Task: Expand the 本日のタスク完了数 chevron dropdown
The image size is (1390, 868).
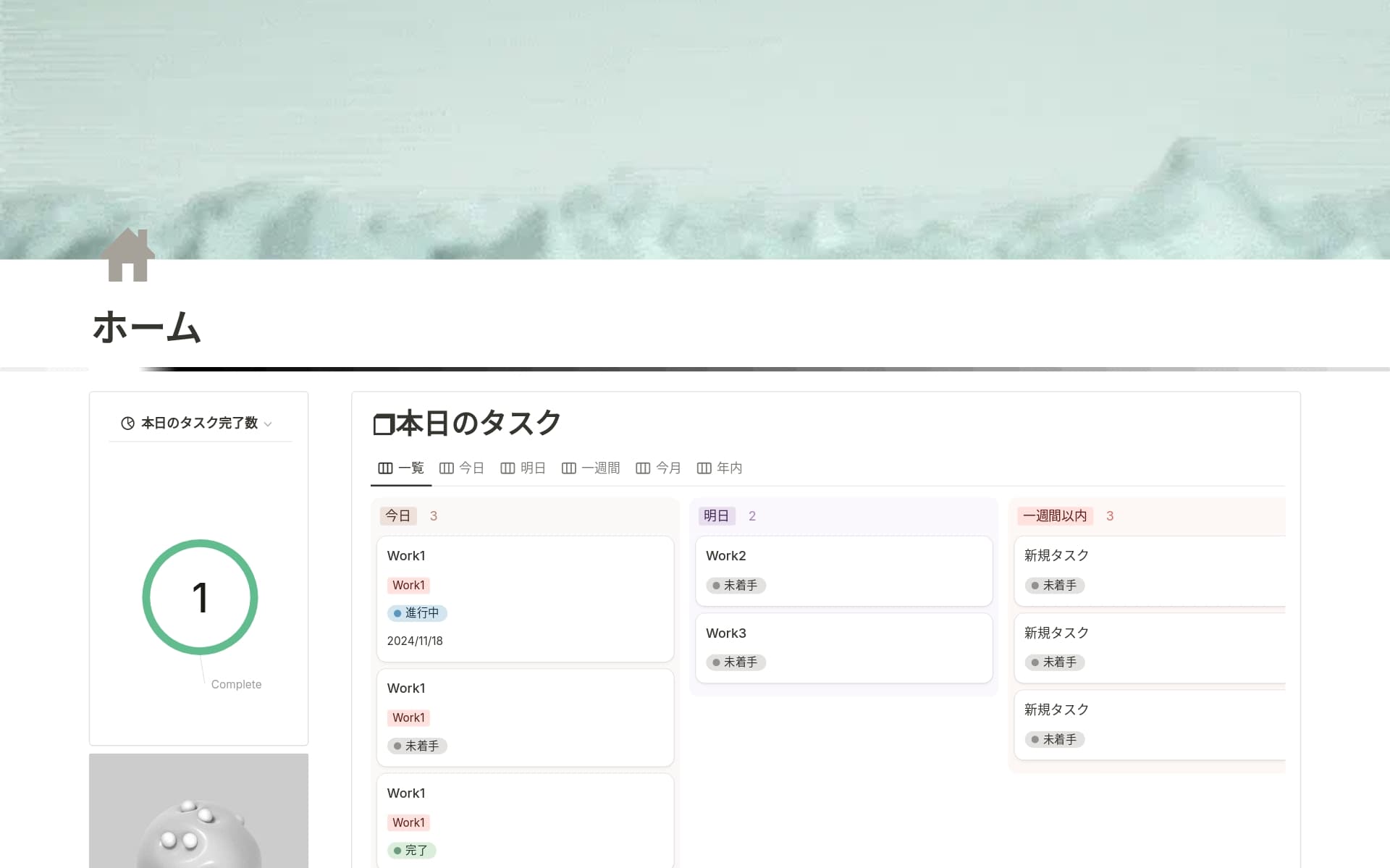Action: tap(268, 424)
